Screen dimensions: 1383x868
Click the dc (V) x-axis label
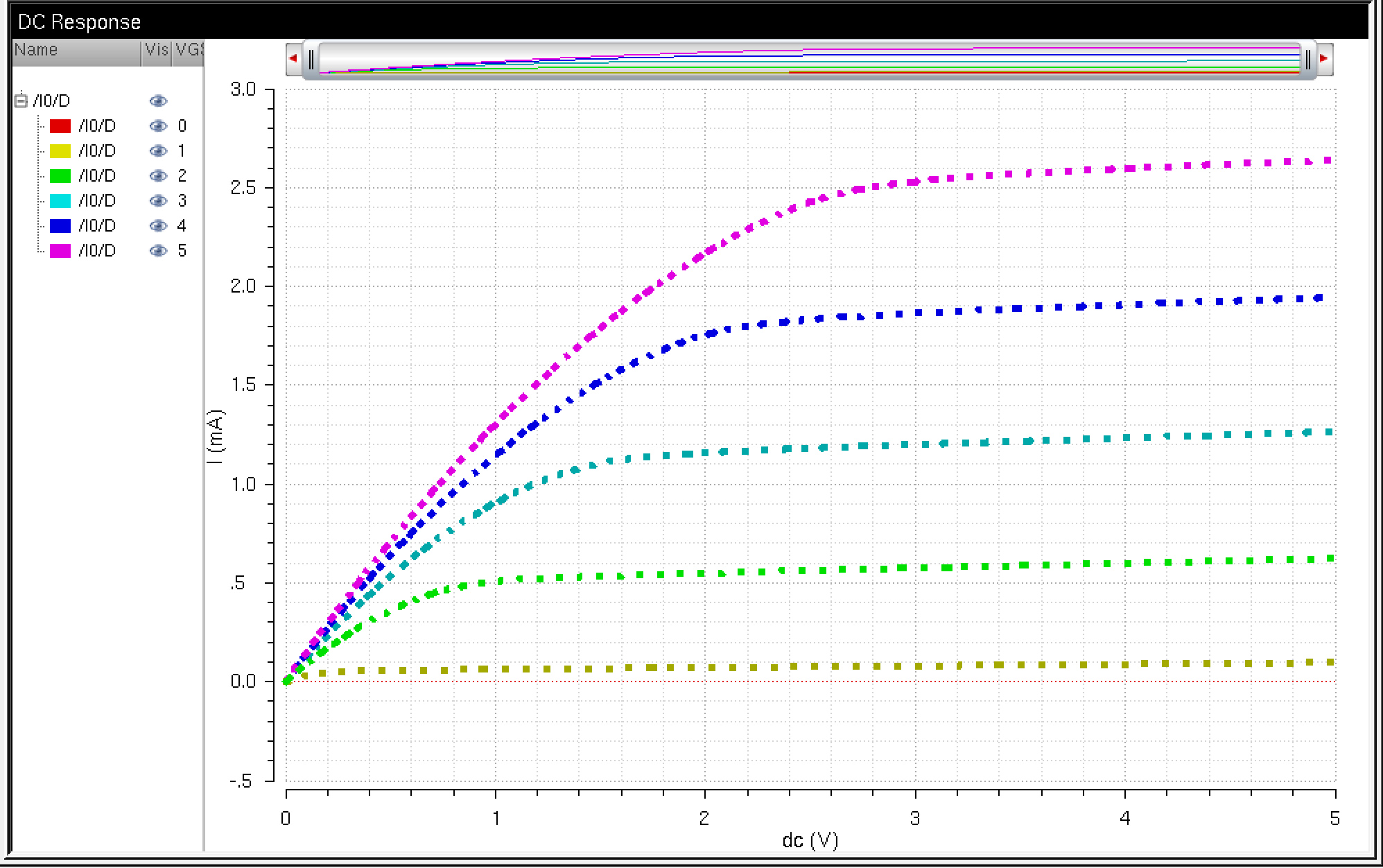(810, 841)
